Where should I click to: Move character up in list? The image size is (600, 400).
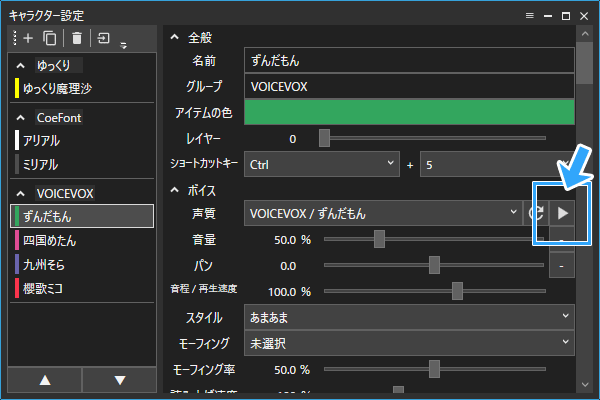point(45,380)
